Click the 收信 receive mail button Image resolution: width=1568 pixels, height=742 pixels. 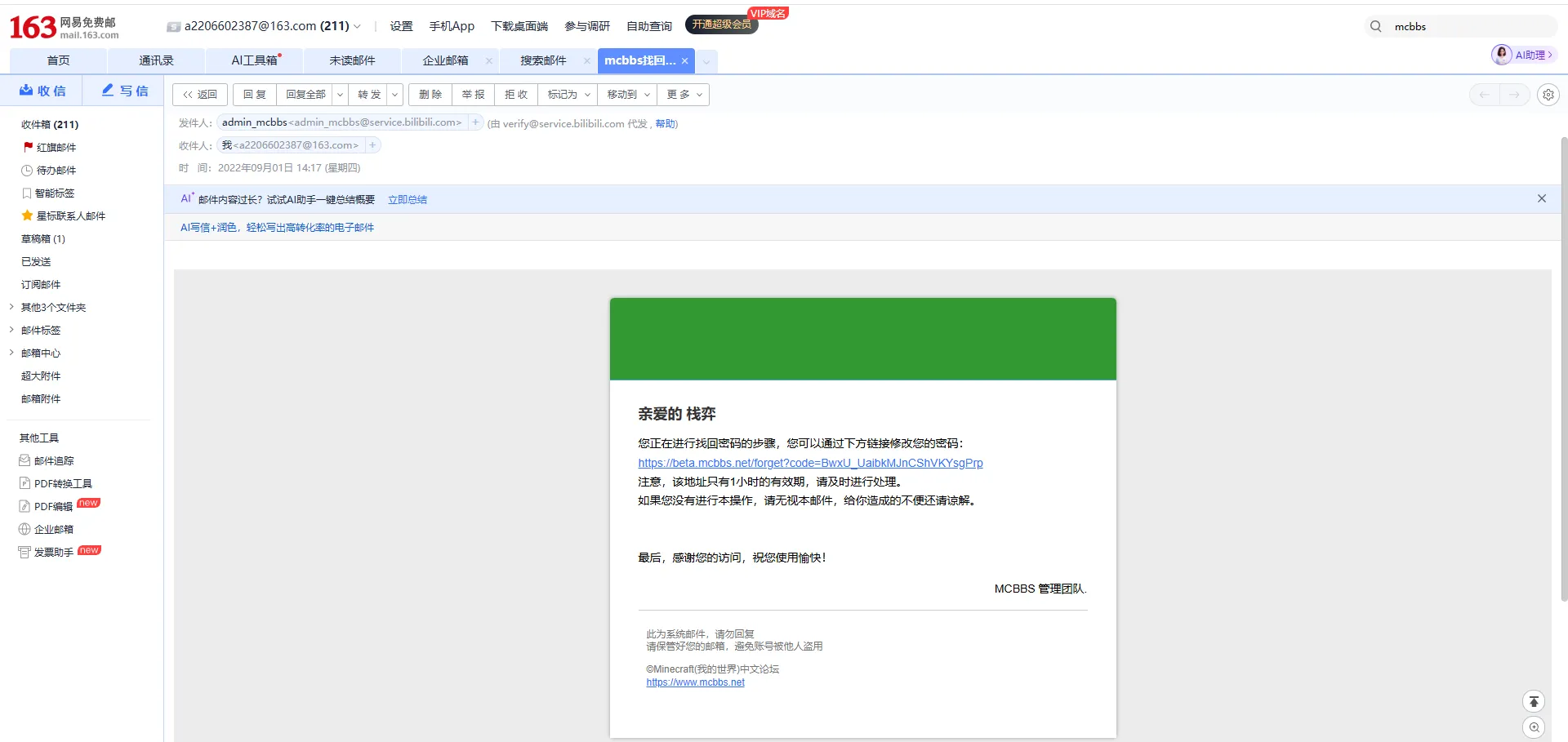pos(43,91)
